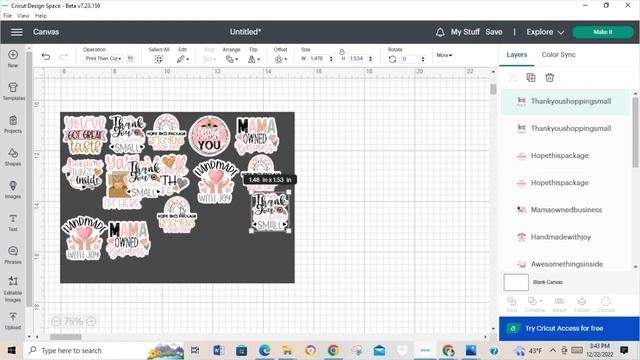The width and height of the screenshot is (640, 360).
Task: Click the Windows Start button
Action: (11, 350)
